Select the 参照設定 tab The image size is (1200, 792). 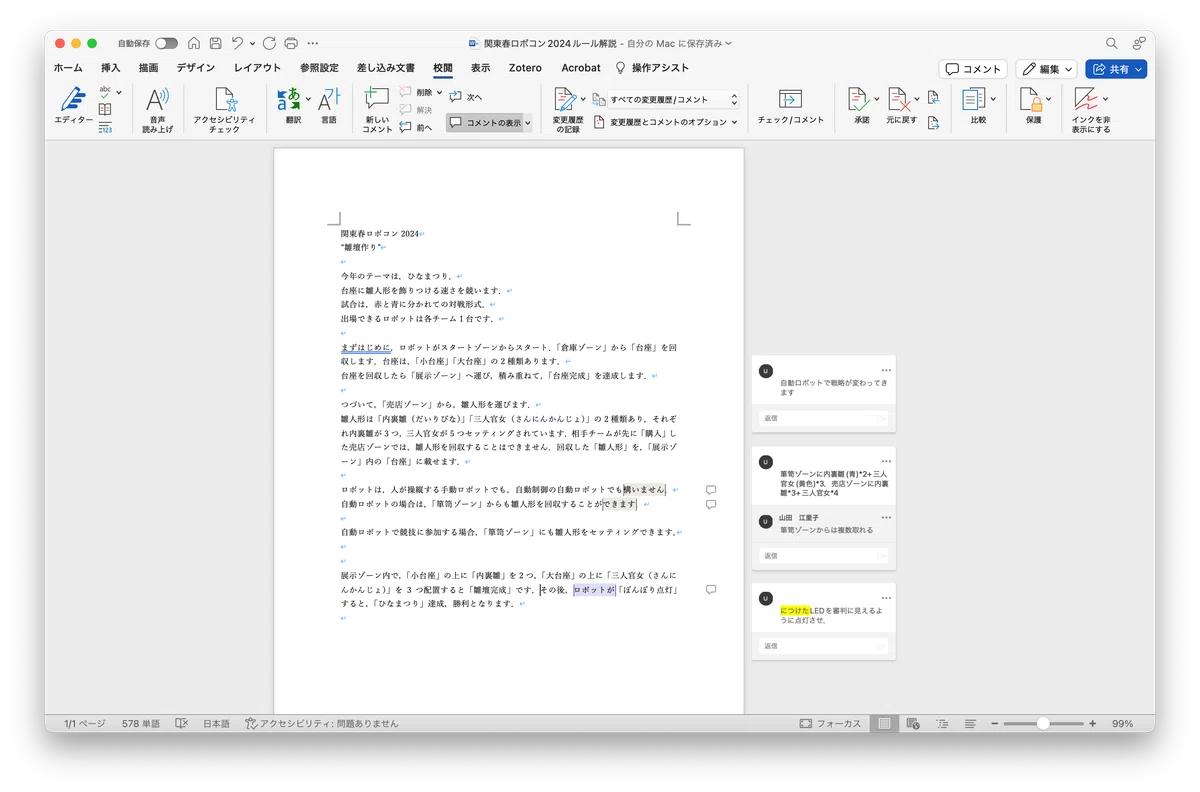pyautogui.click(x=319, y=68)
